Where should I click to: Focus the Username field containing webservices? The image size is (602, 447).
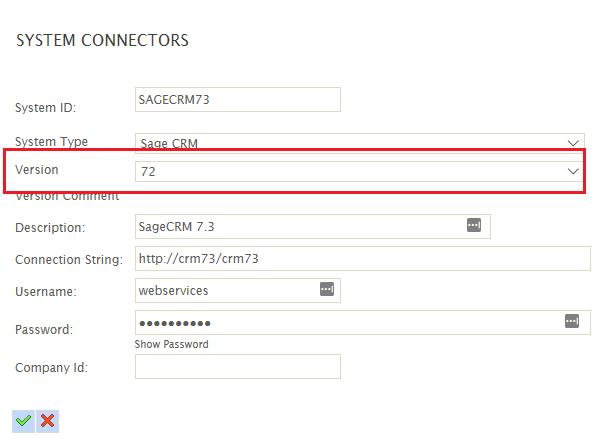click(238, 290)
